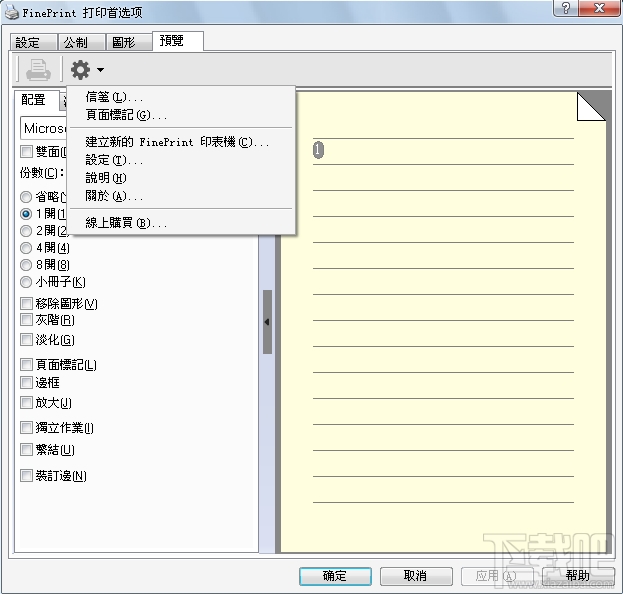Screen dimensions: 623x594
Task: Switch to the 設定 tab
Action: tap(33, 42)
